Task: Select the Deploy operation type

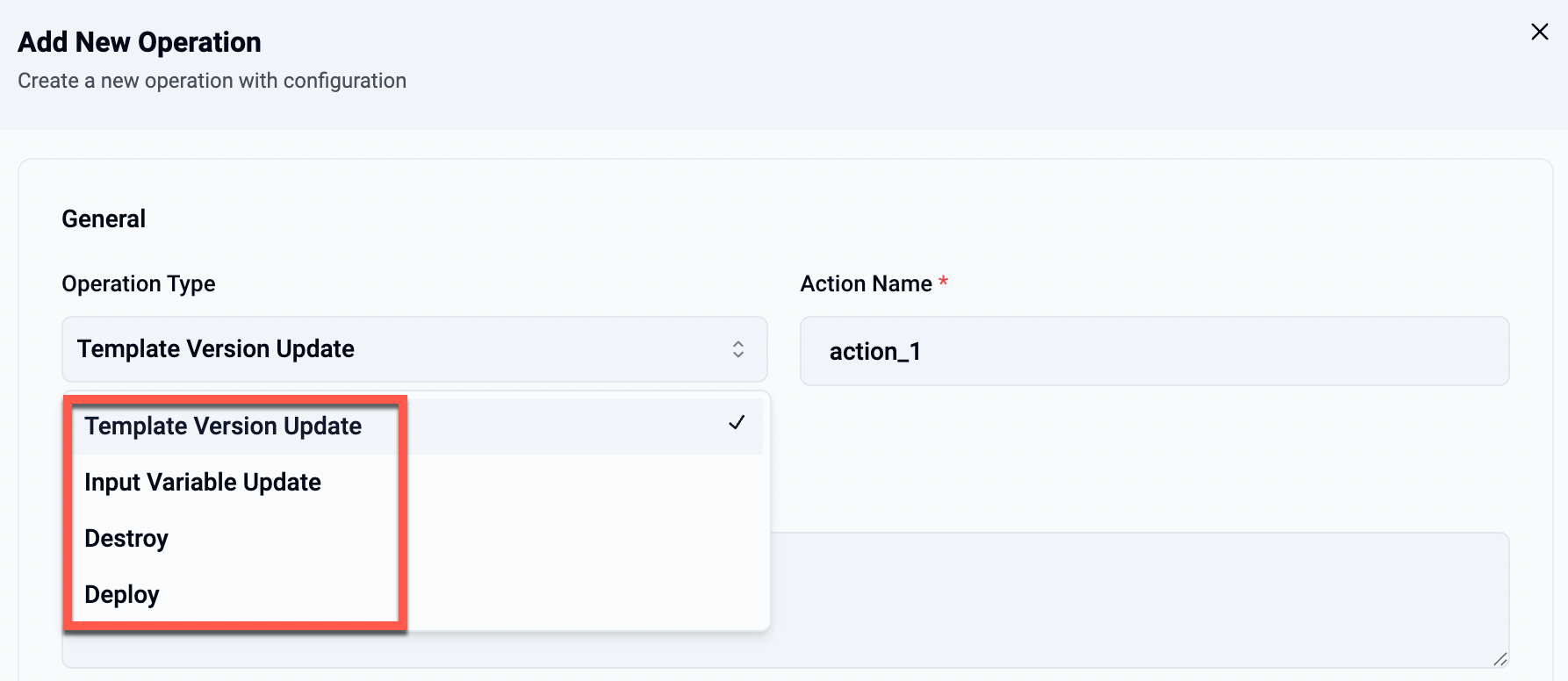Action: click(x=122, y=595)
